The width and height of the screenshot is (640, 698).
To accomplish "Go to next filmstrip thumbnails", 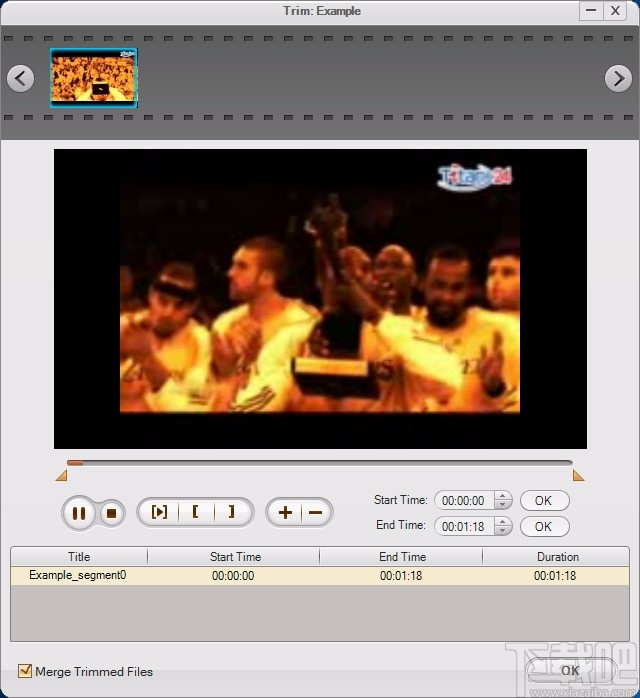I will tap(618, 79).
